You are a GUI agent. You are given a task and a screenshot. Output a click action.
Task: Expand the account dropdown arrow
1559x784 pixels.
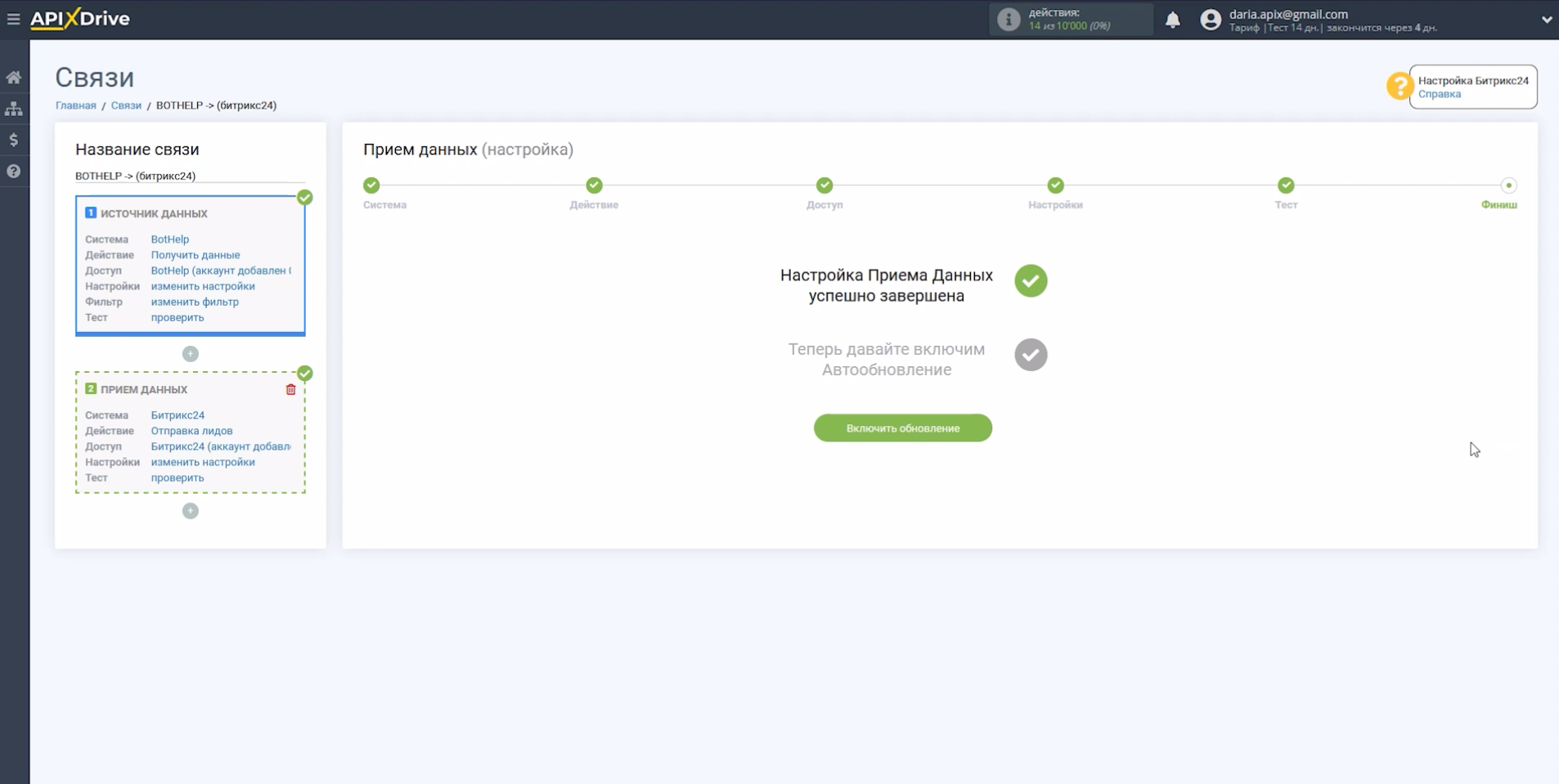pyautogui.click(x=1547, y=20)
